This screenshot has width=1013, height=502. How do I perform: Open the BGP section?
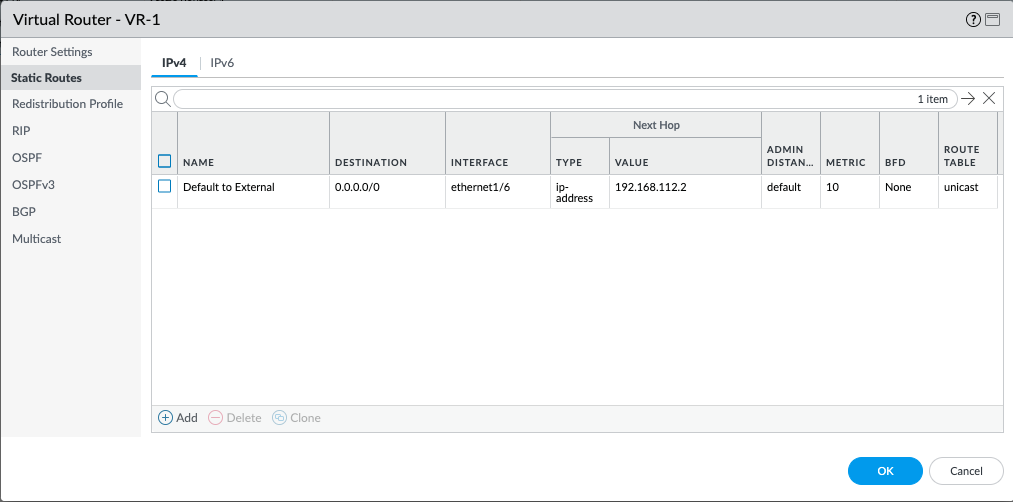[24, 212]
